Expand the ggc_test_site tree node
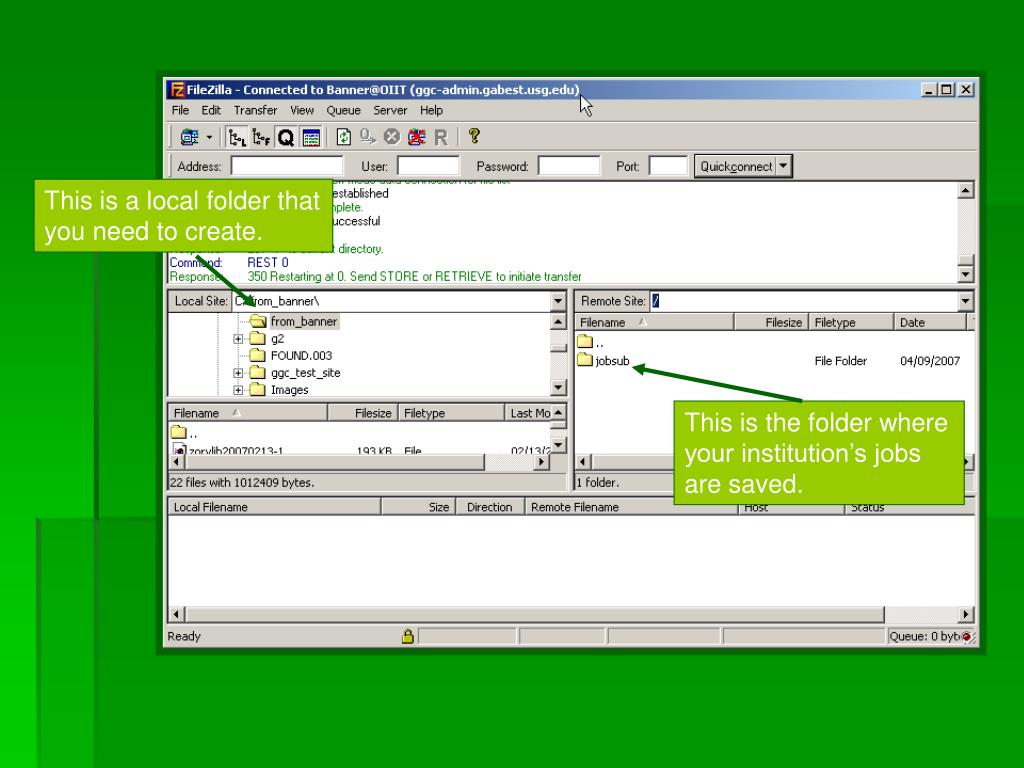 pos(238,373)
